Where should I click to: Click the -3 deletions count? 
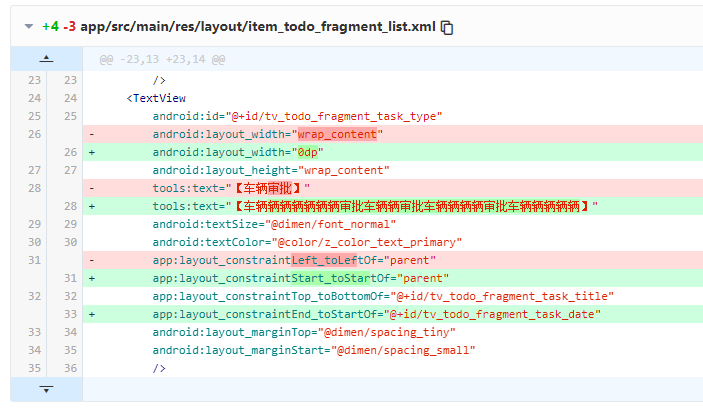coord(69,27)
